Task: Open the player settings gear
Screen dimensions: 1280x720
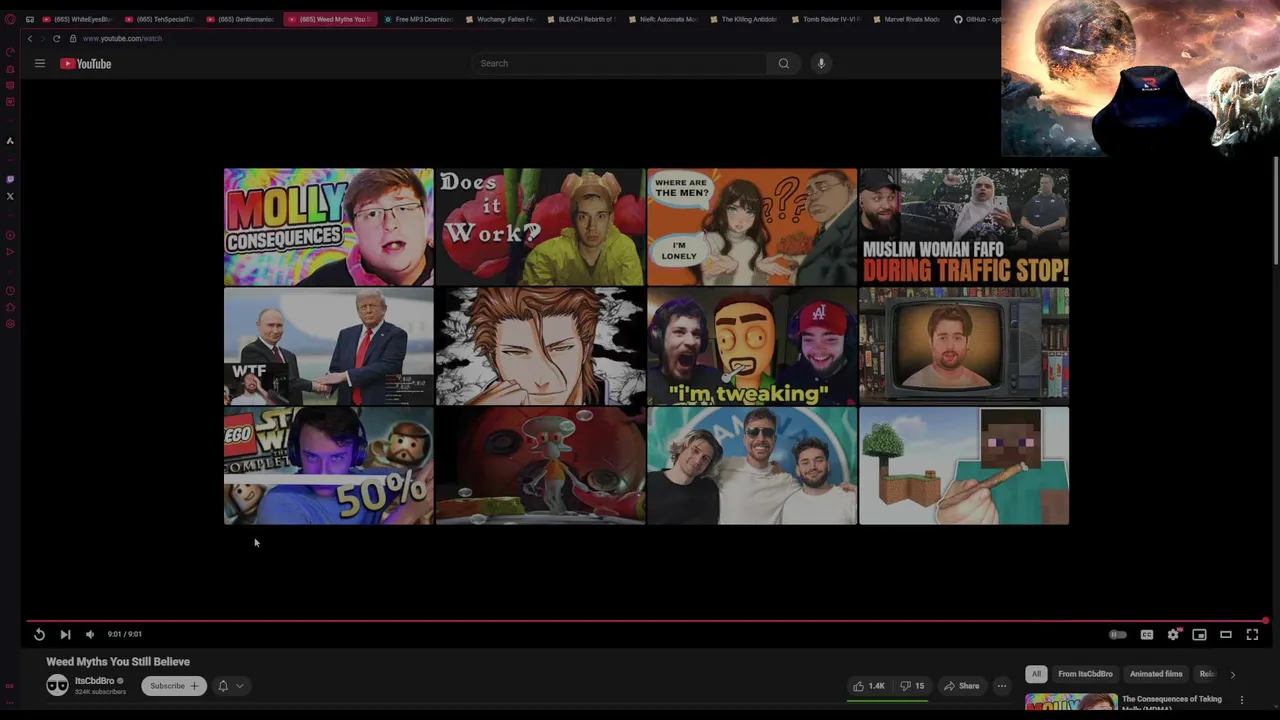Action: click(x=1173, y=634)
